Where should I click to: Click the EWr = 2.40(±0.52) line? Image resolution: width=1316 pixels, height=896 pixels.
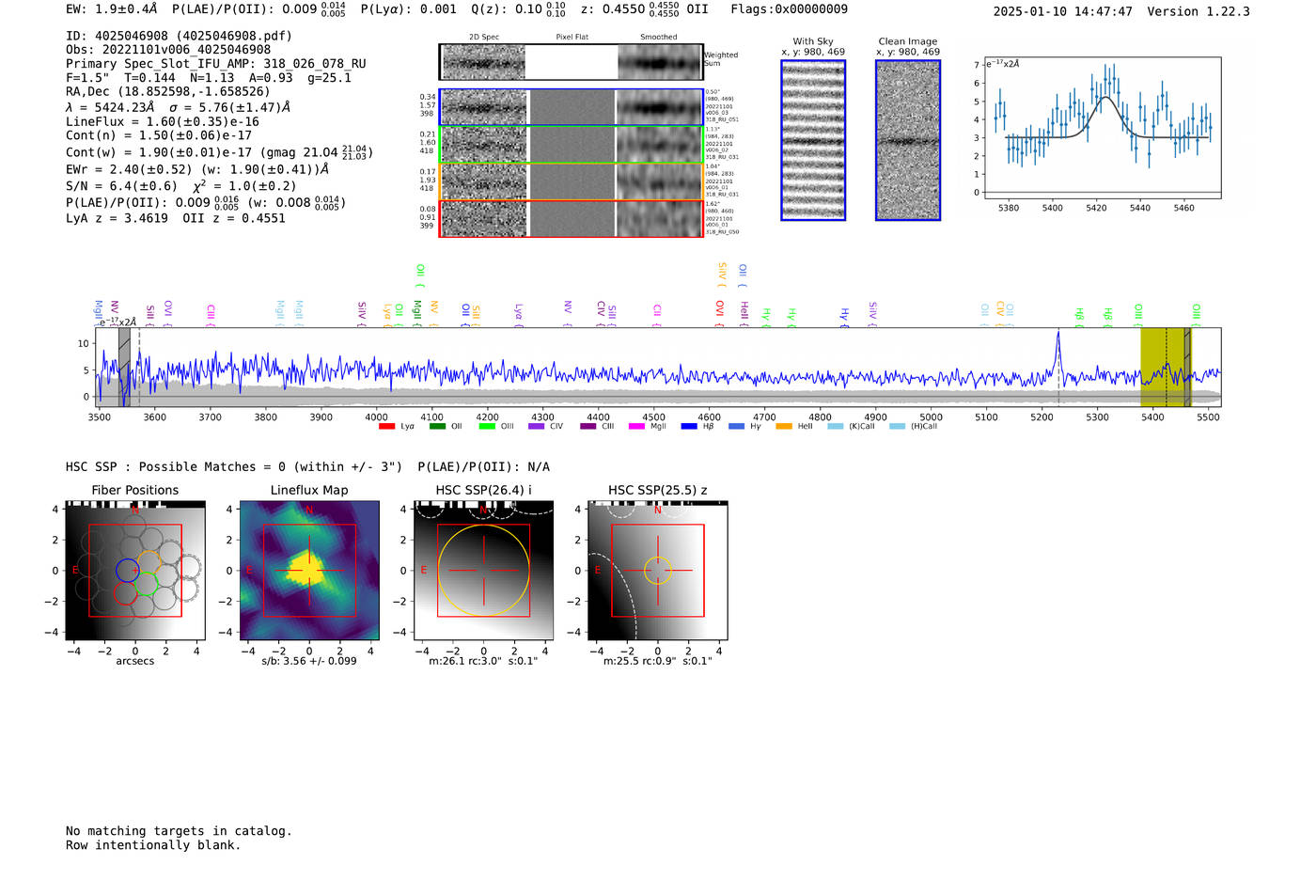tap(197, 169)
